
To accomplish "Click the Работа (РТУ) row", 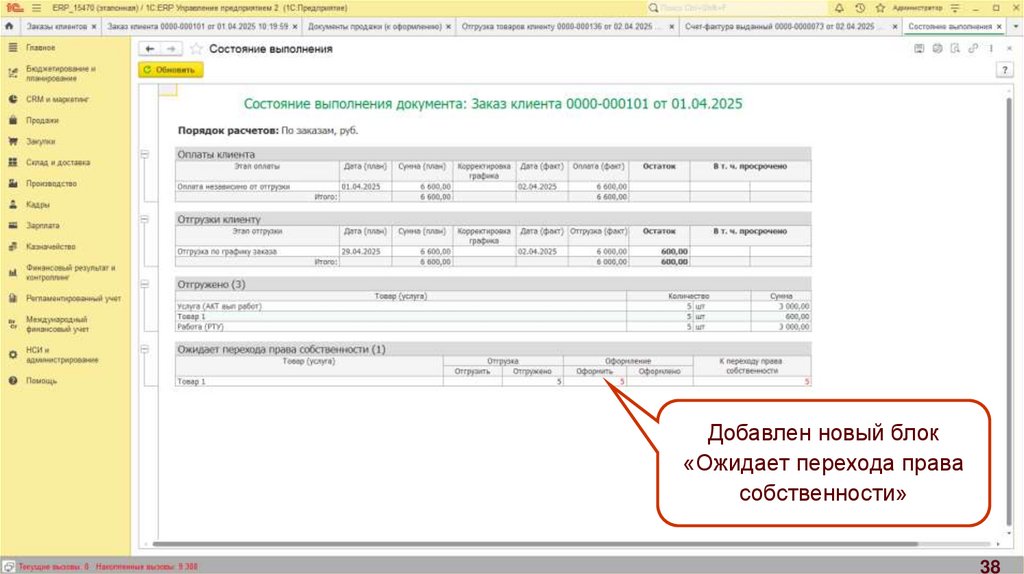I will point(493,327).
